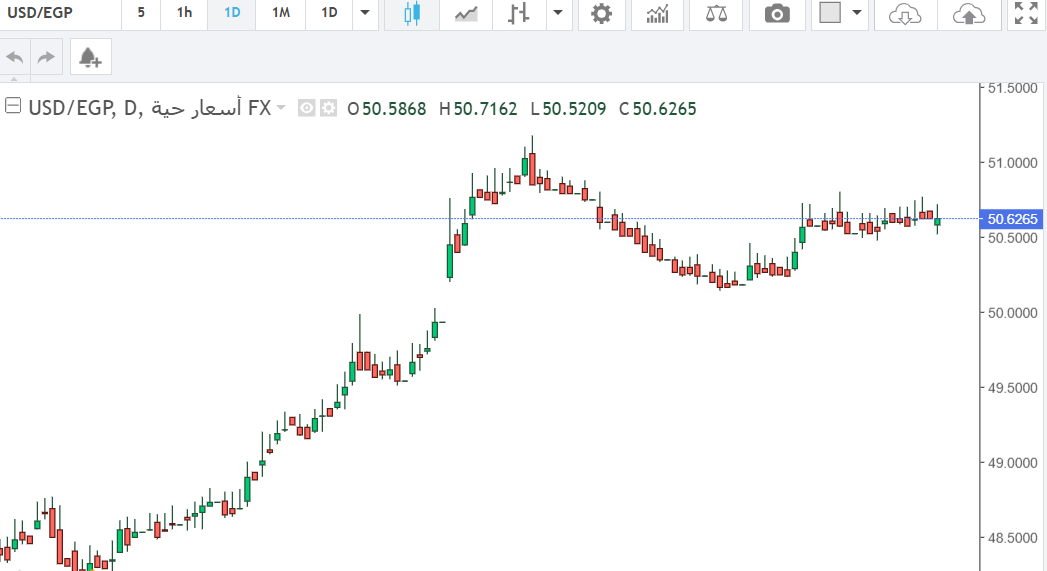1047x571 pixels.
Task: Select the bars chart style icon
Action: (517, 14)
